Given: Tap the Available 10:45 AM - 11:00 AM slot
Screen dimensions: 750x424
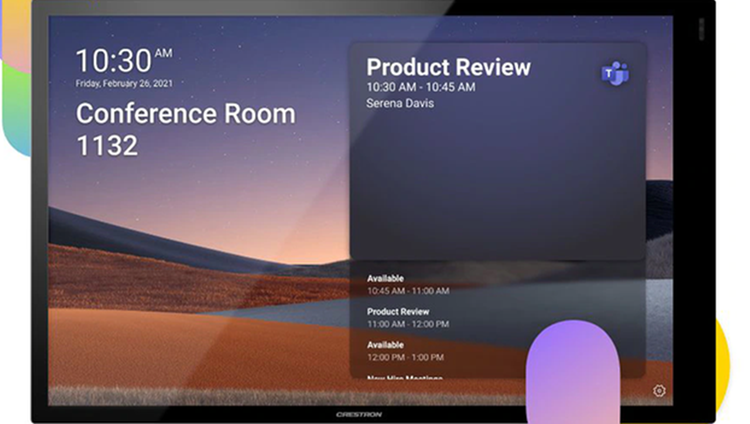Looking at the screenshot, I should 408,284.
